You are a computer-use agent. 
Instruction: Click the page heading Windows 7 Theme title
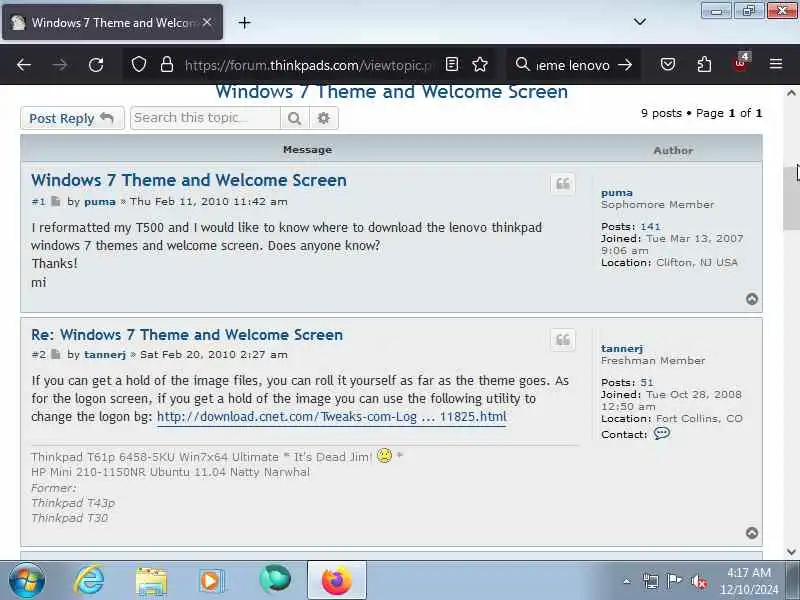pos(391,92)
